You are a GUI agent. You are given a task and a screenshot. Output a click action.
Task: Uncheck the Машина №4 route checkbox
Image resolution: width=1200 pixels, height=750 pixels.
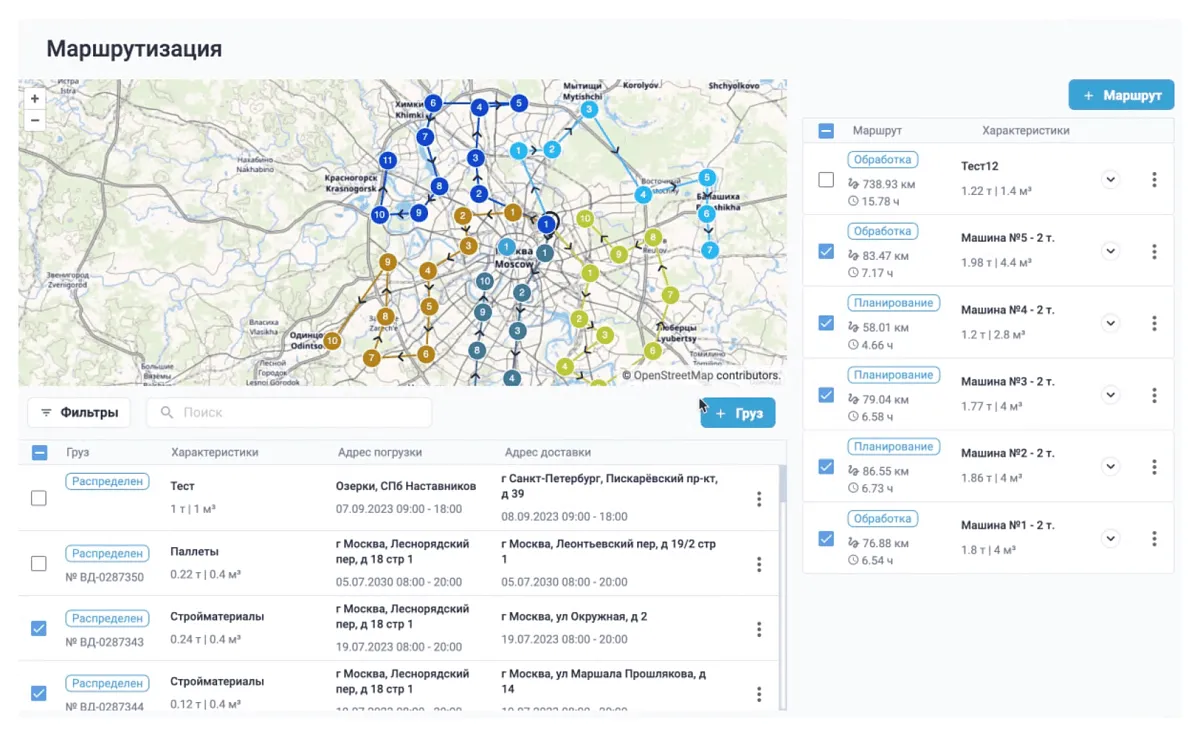click(x=826, y=323)
